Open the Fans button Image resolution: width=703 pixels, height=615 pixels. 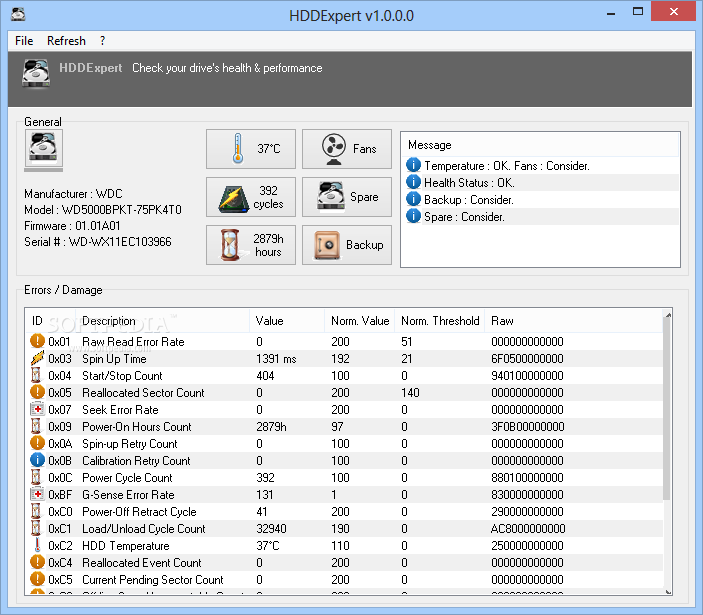(347, 149)
